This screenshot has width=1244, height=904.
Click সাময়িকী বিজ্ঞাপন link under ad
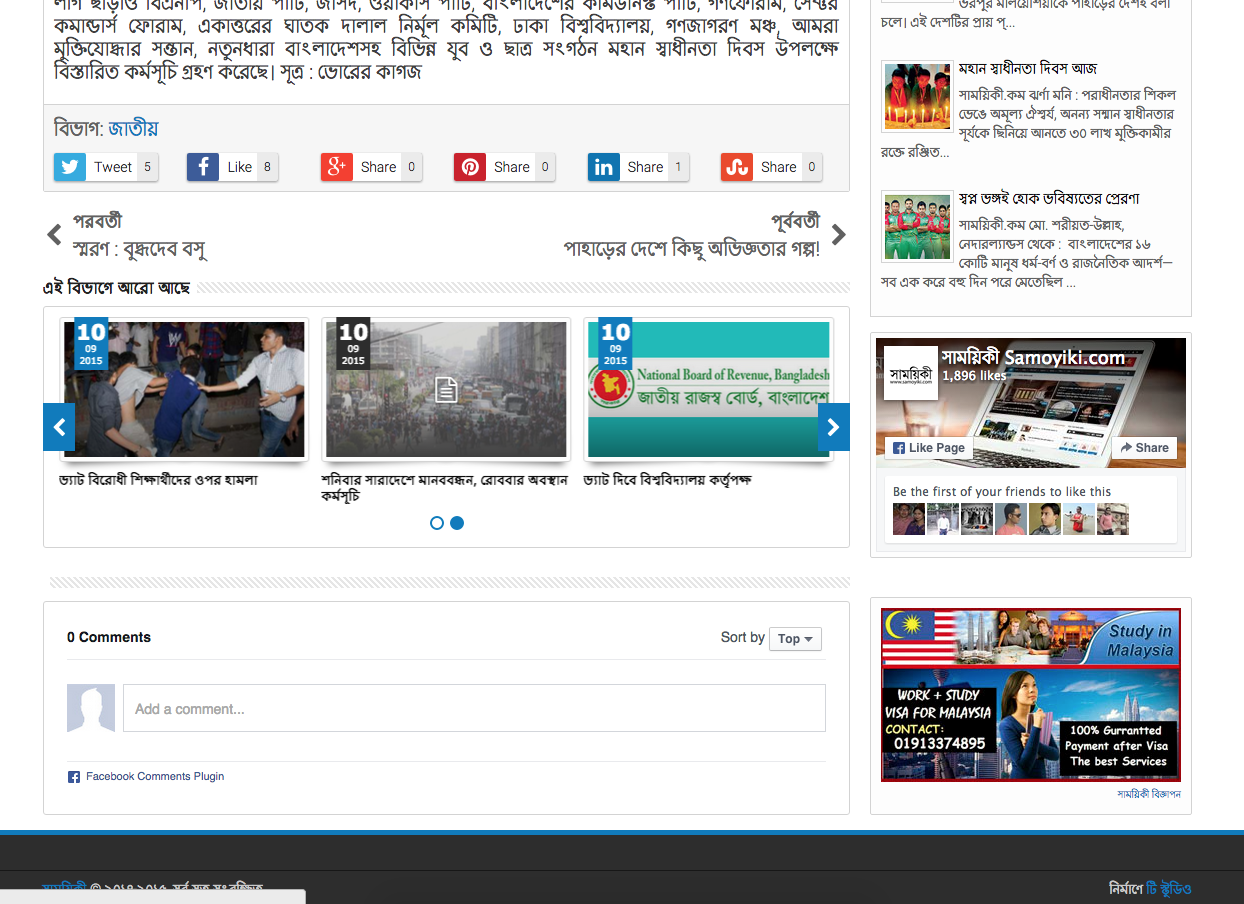click(1149, 794)
